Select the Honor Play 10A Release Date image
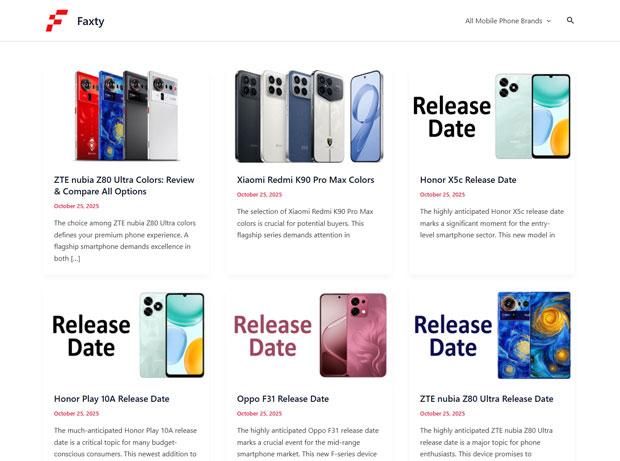 click(127, 335)
